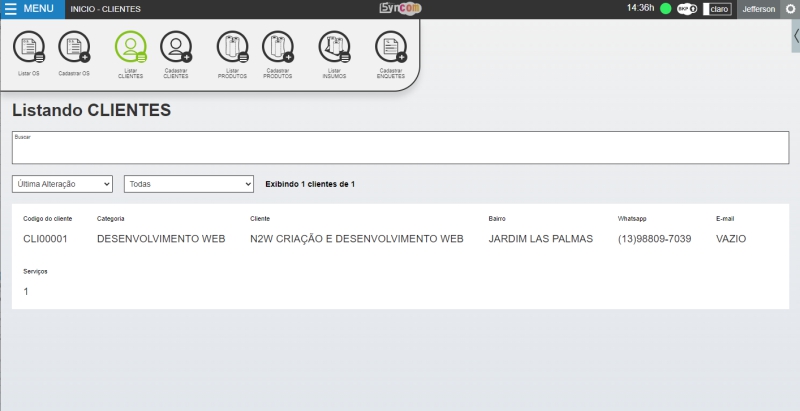800x411 pixels.
Task: Click the BKP cloud backup icon
Action: point(687,9)
